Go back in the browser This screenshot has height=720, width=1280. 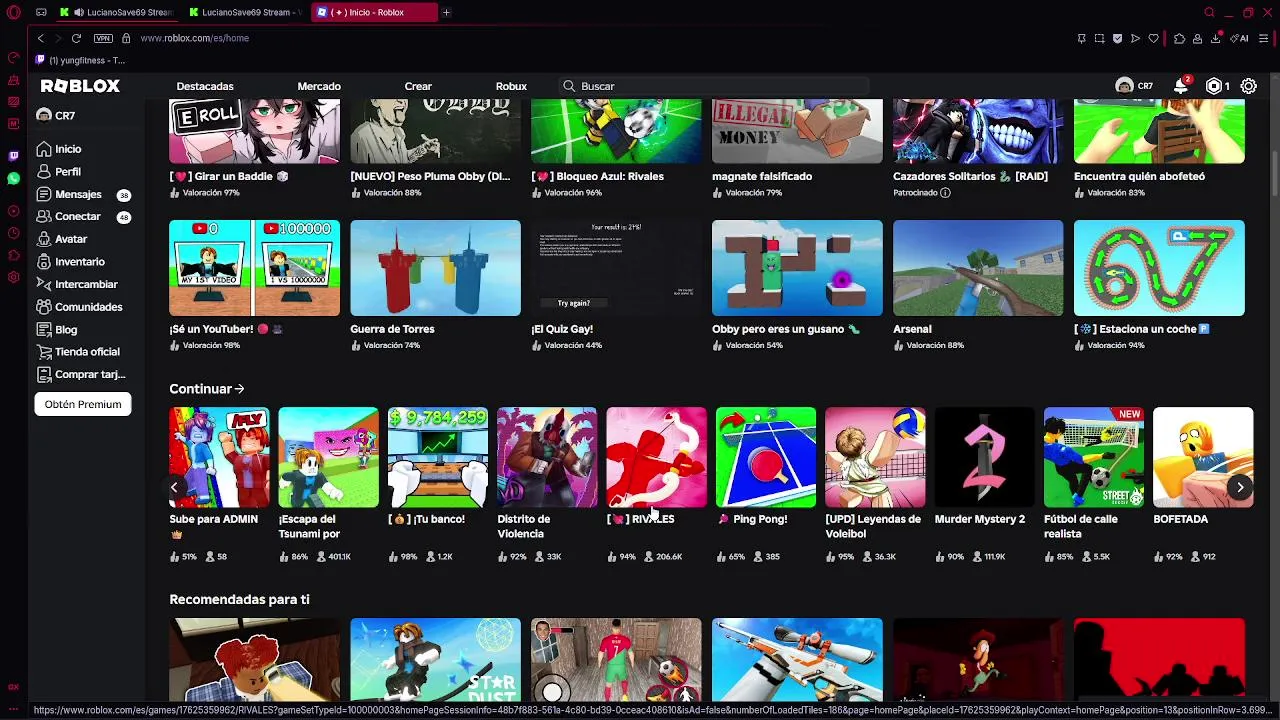(41, 38)
